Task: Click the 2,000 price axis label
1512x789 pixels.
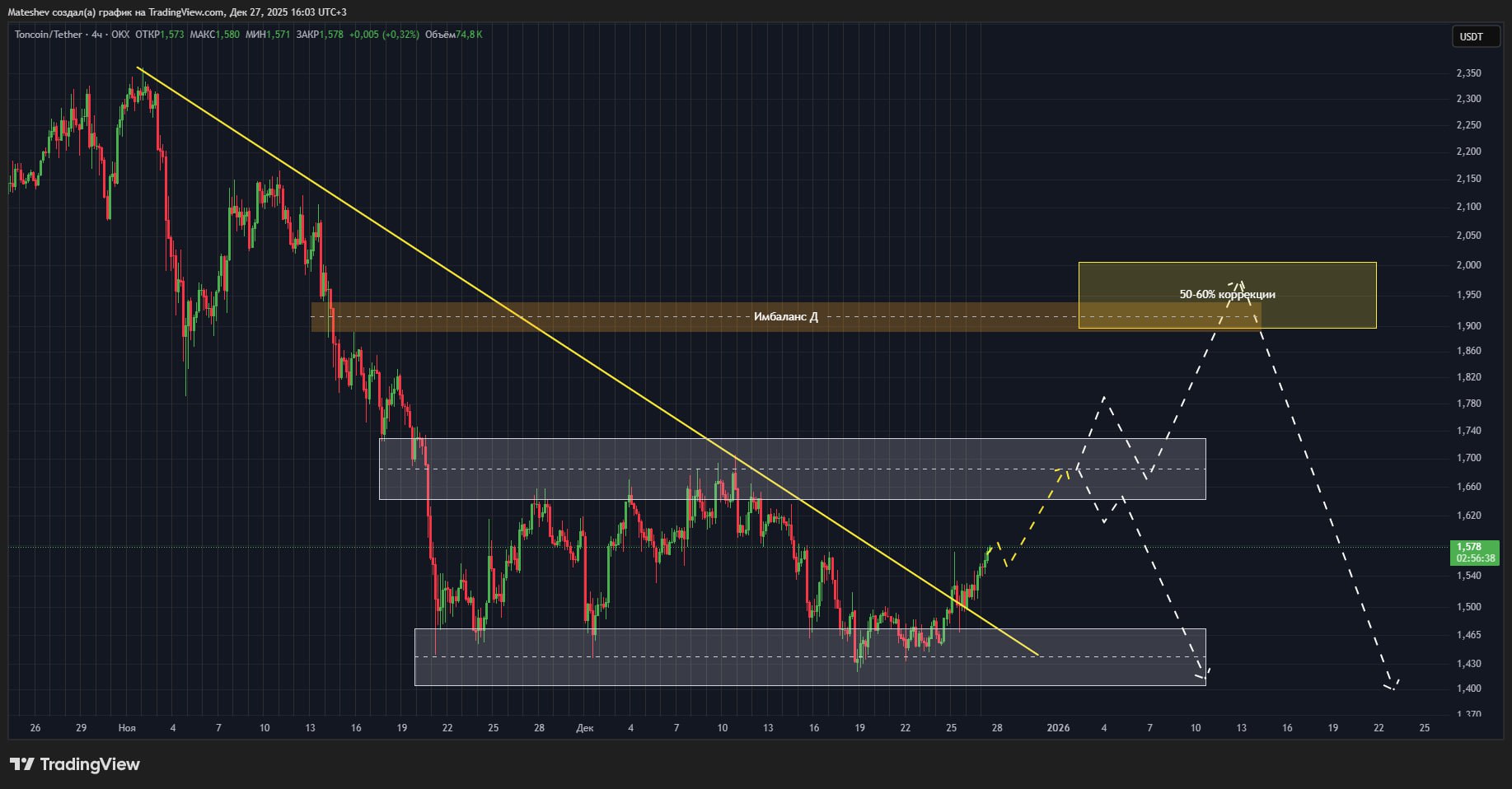Action: coord(1468,265)
